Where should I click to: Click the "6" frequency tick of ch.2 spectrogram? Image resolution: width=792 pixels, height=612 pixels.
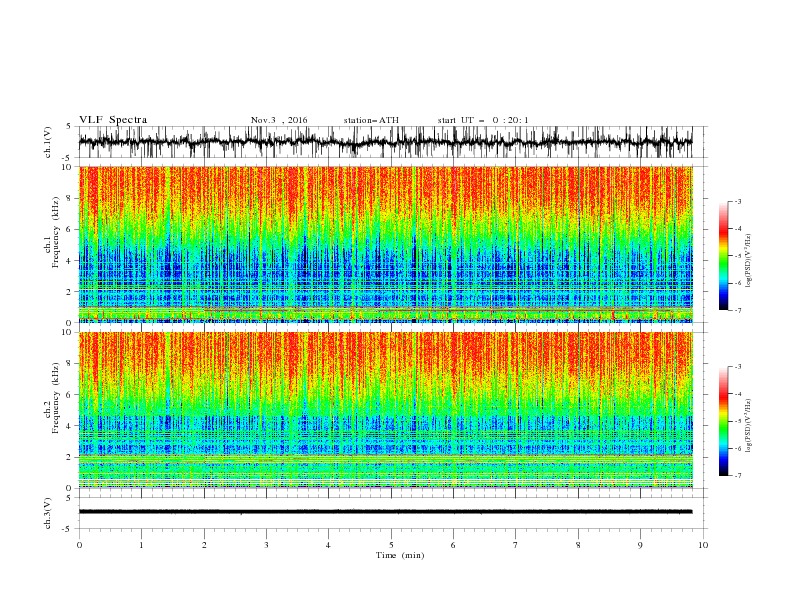[x=69, y=395]
